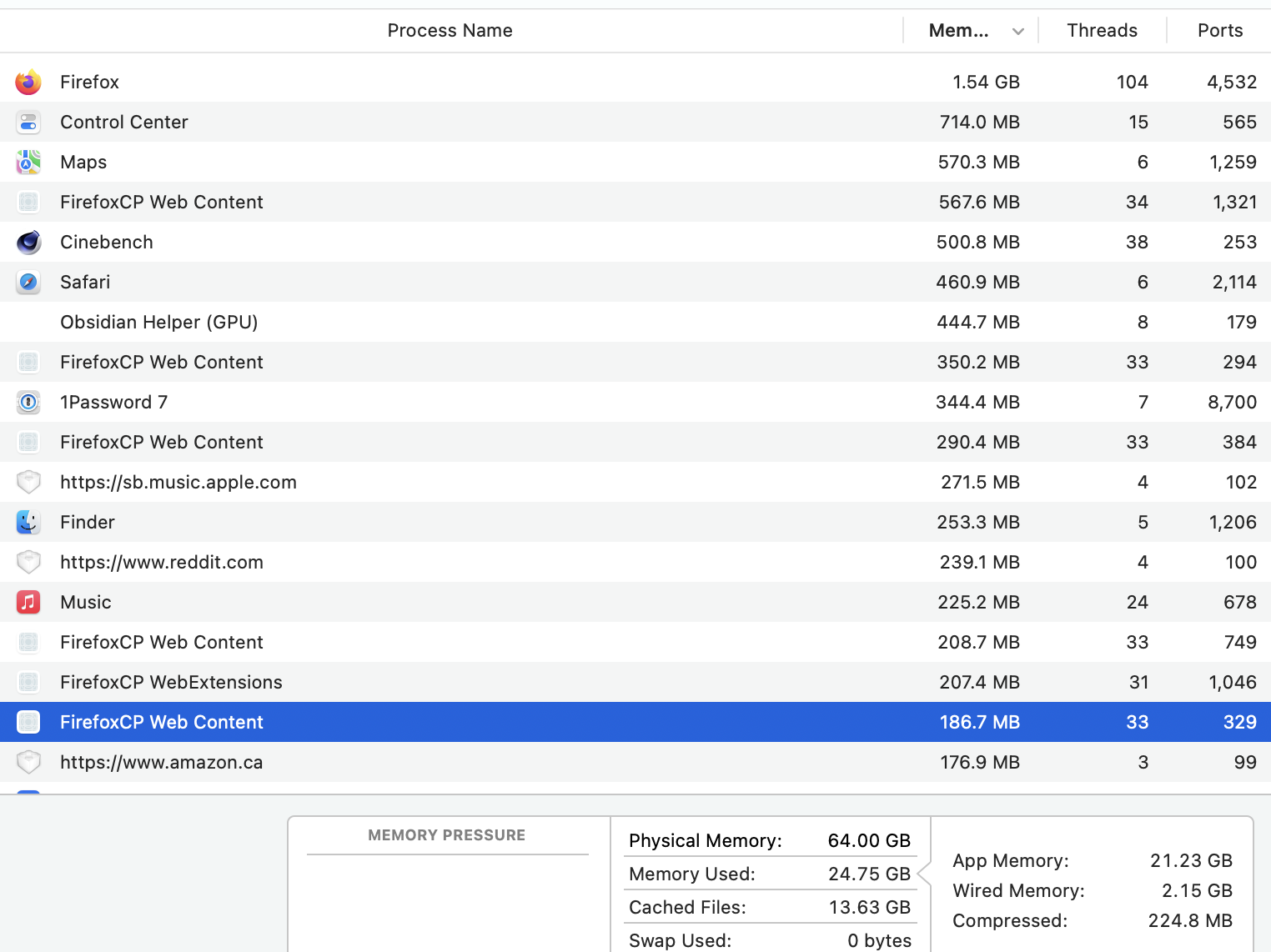Click the Cinebench app icon
The height and width of the screenshot is (952, 1271).
pyautogui.click(x=28, y=242)
